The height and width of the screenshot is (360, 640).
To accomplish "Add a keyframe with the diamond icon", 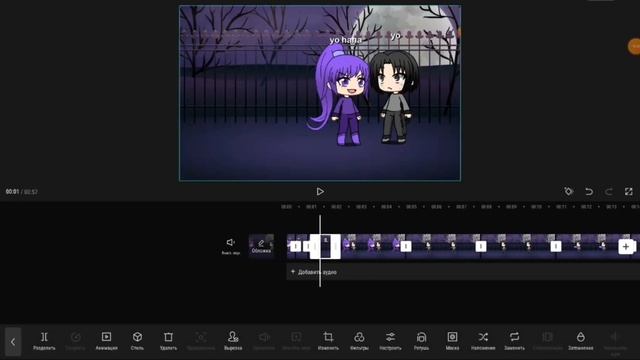I will (569, 191).
